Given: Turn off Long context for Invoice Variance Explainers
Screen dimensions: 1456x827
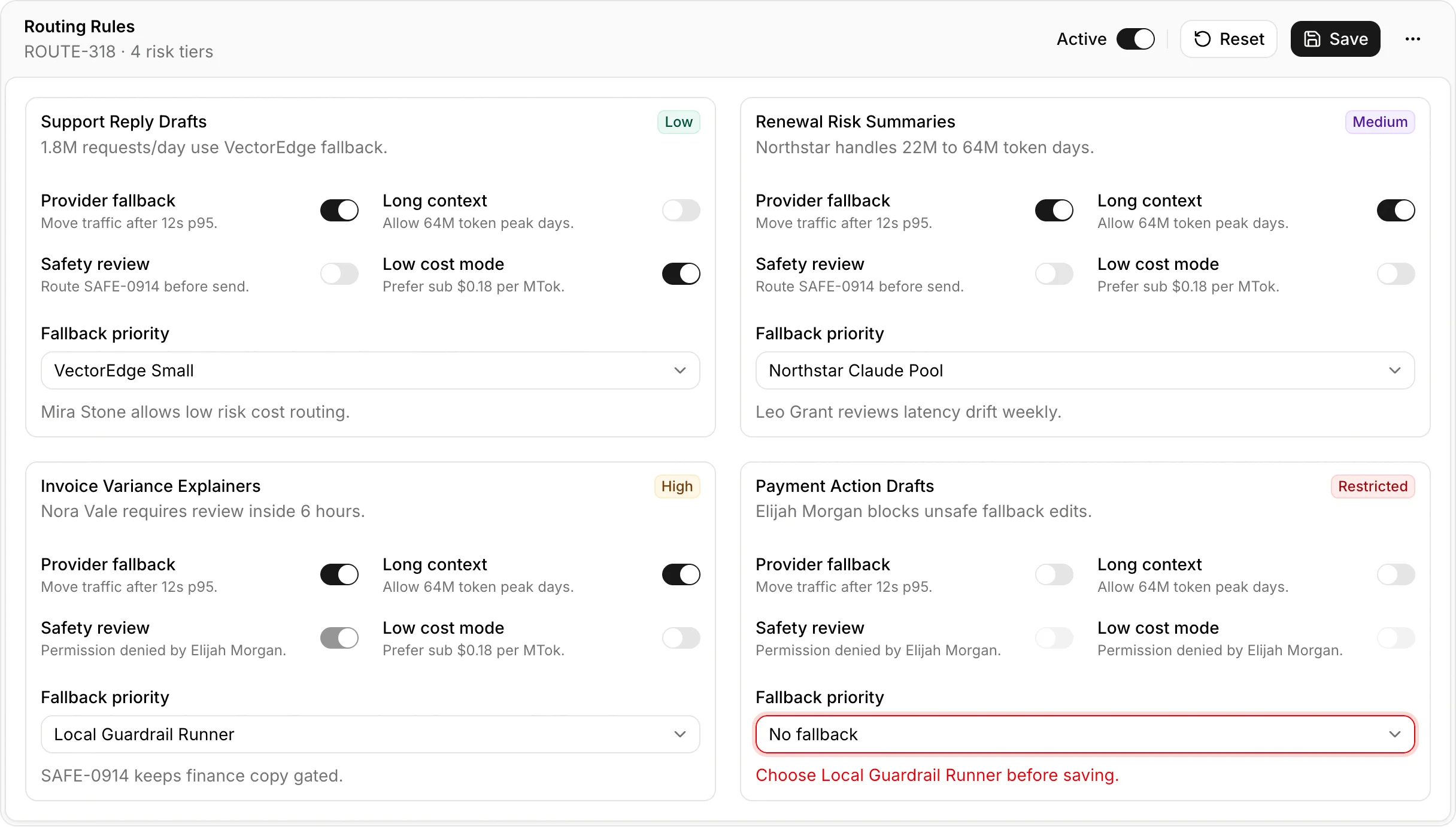Looking at the screenshot, I should [681, 574].
